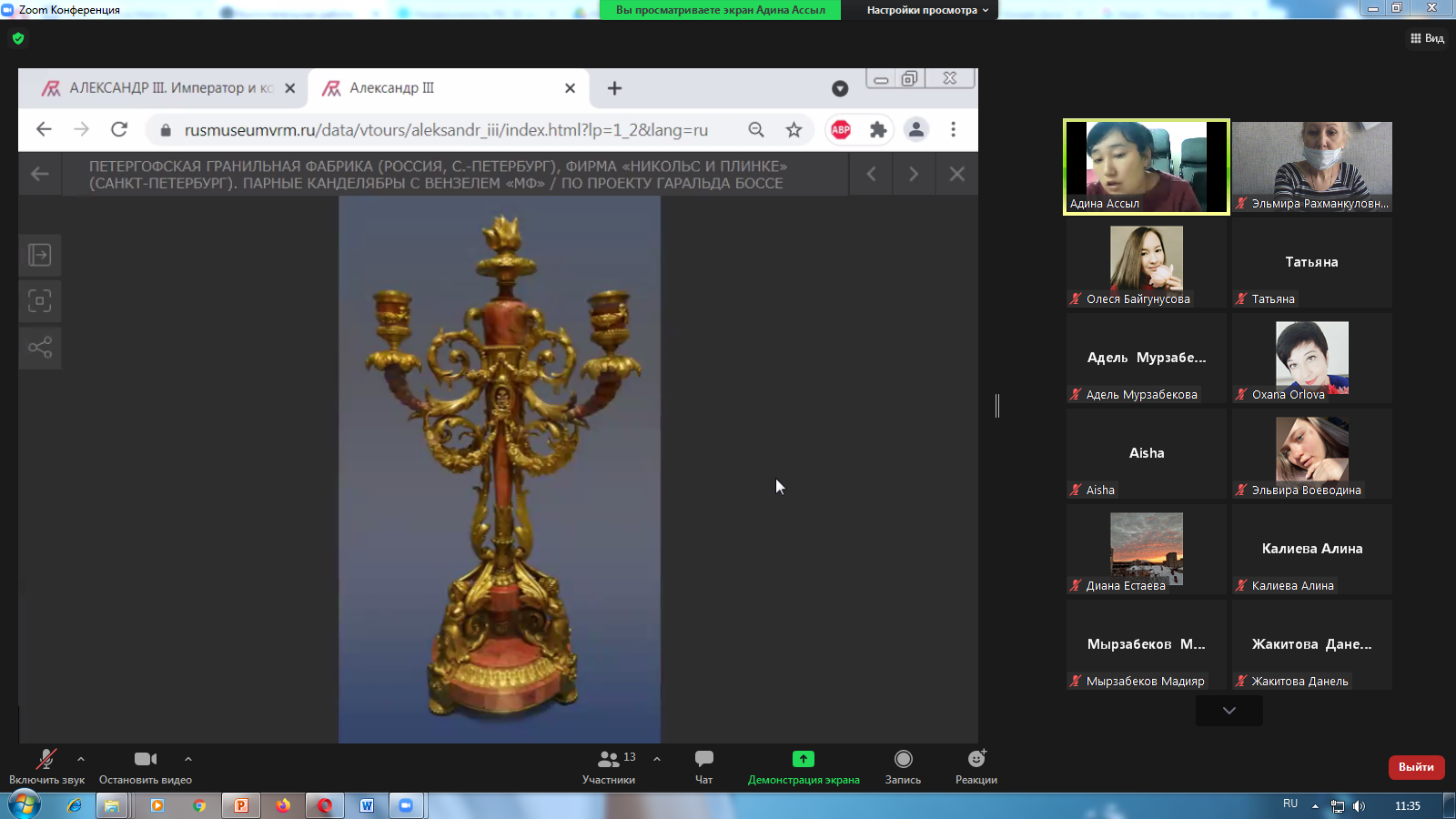Start screen sharing with Демонстрация экрана
The height and width of the screenshot is (819, 1456).
pyautogui.click(x=804, y=767)
